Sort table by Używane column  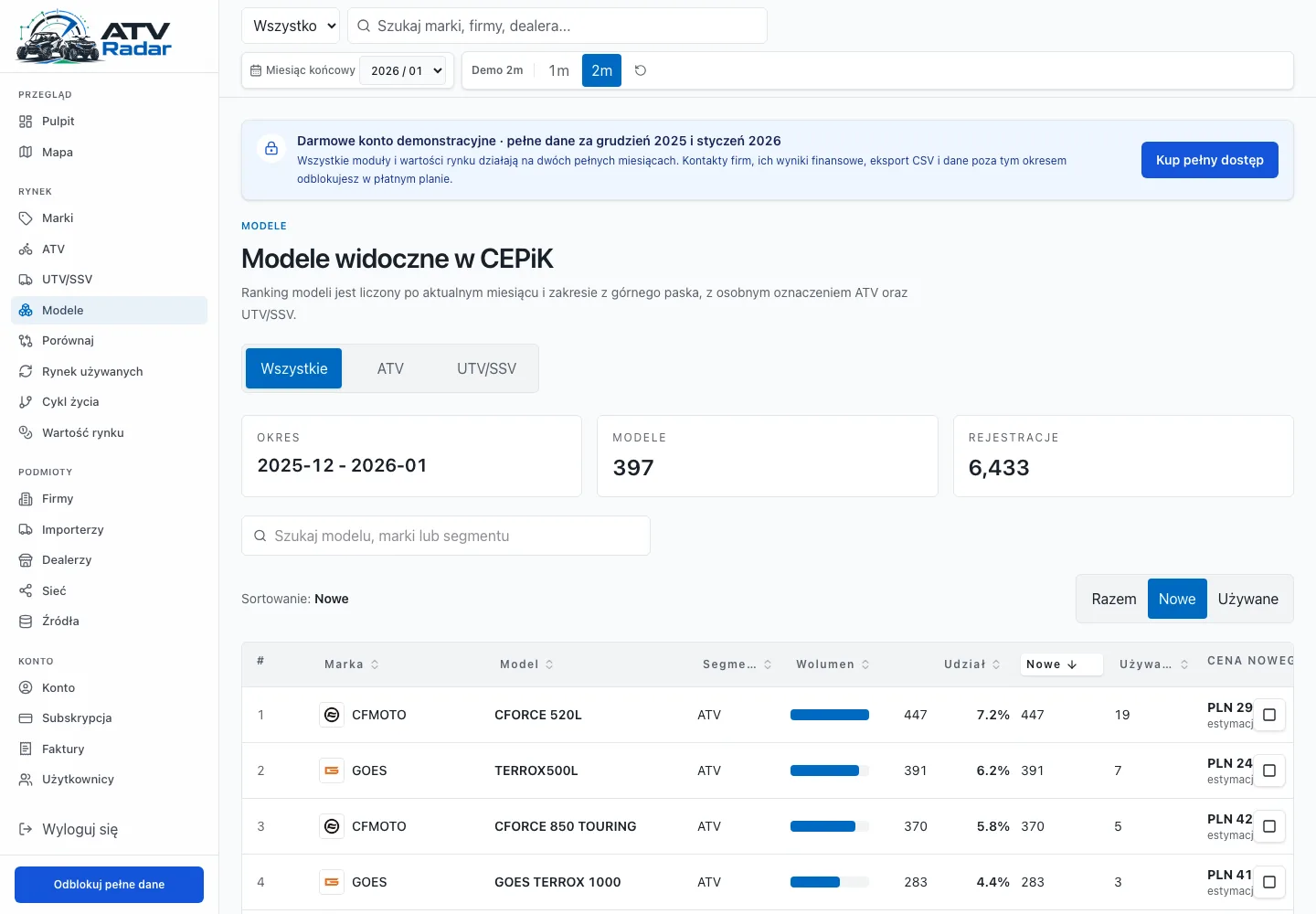tap(1153, 664)
